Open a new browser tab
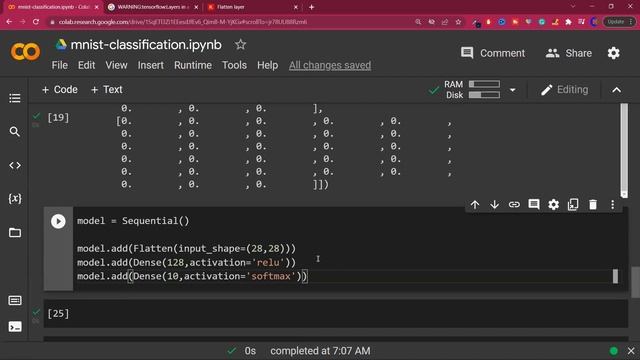Viewport: 640px width, 360px height. pyautogui.click(x=311, y=7)
